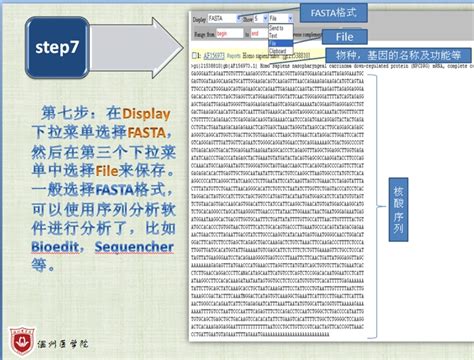Viewport: 474px width, 360px height.
Task: Choose Clipboard in the Send to list
Action: tap(280, 51)
